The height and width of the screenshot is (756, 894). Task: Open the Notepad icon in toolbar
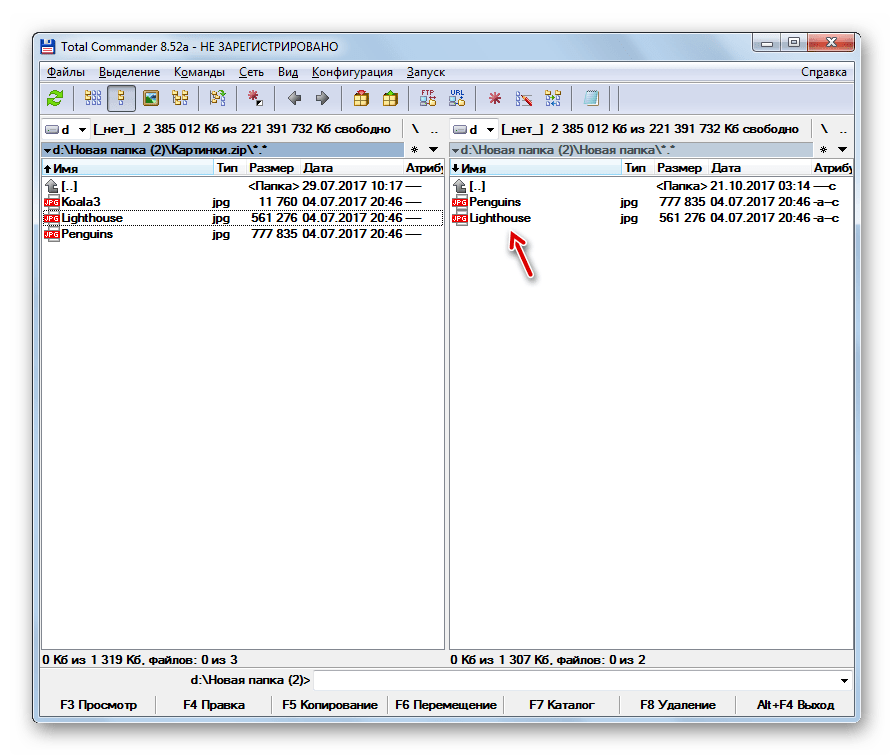[592, 98]
